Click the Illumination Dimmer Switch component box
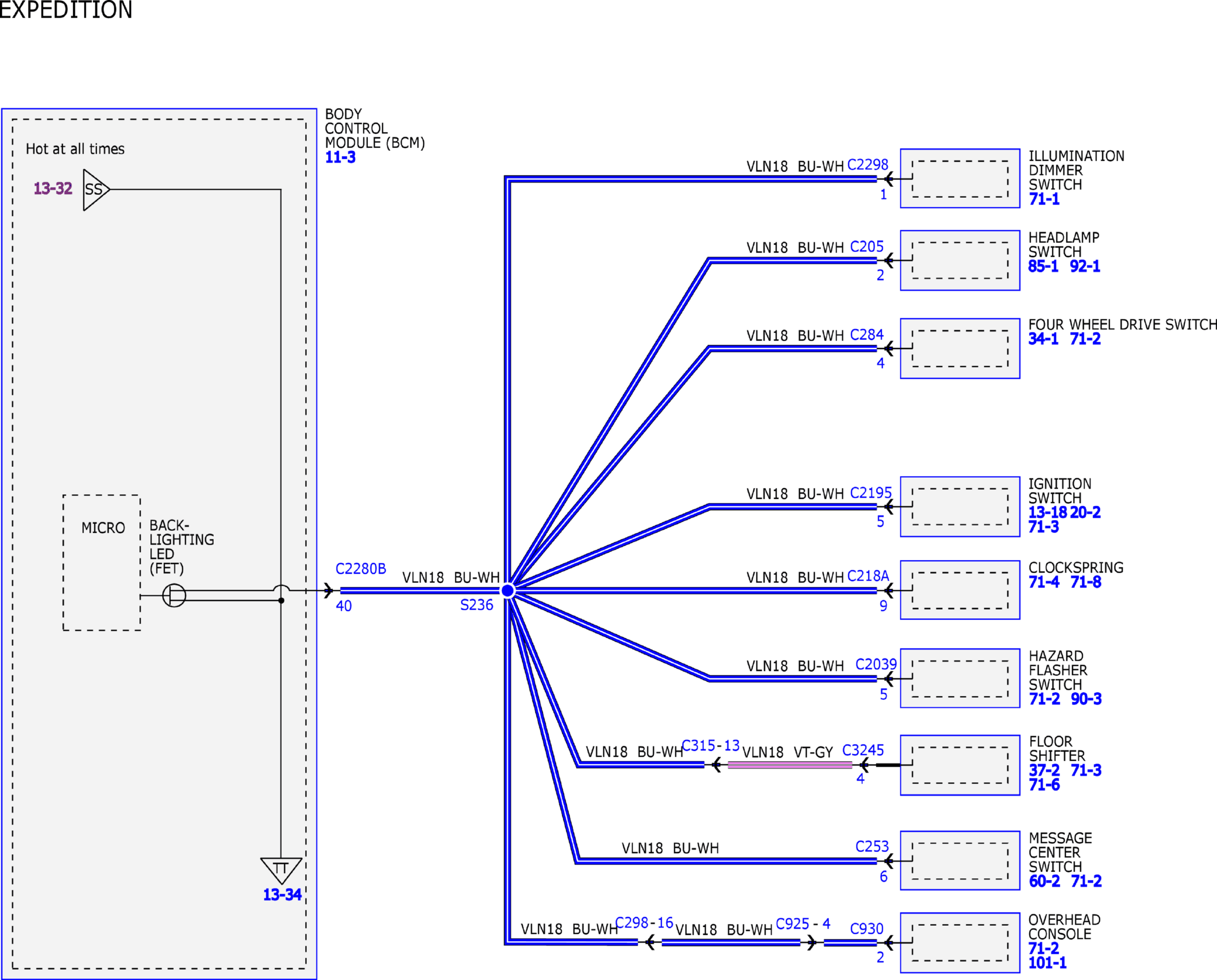Viewport: 1217px width, 980px height. pos(960,178)
